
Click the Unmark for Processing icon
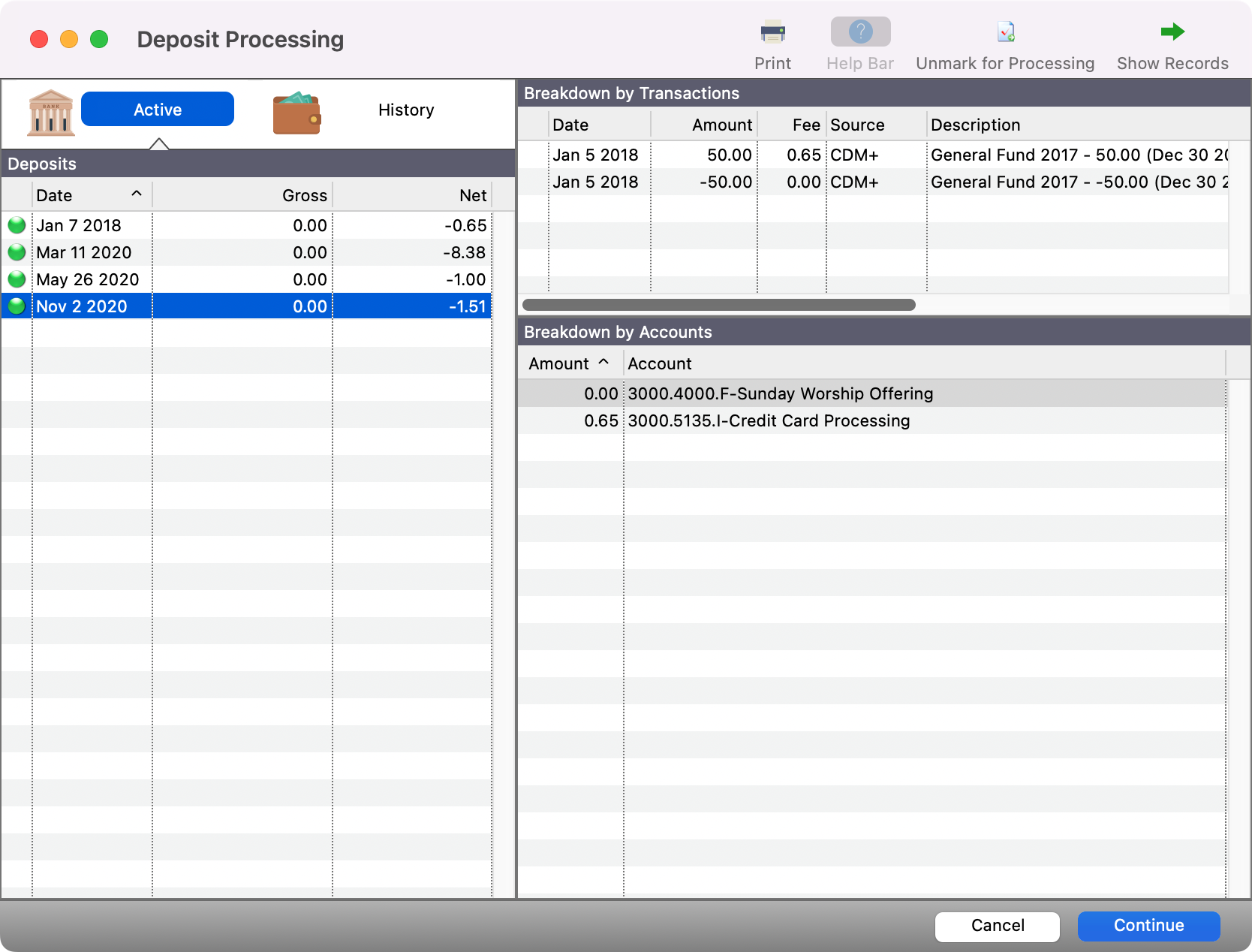(x=1005, y=32)
